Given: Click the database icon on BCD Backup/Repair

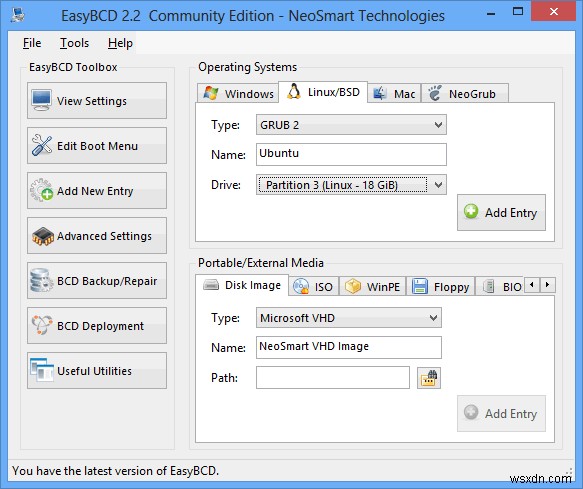Looking at the screenshot, I should pos(41,280).
